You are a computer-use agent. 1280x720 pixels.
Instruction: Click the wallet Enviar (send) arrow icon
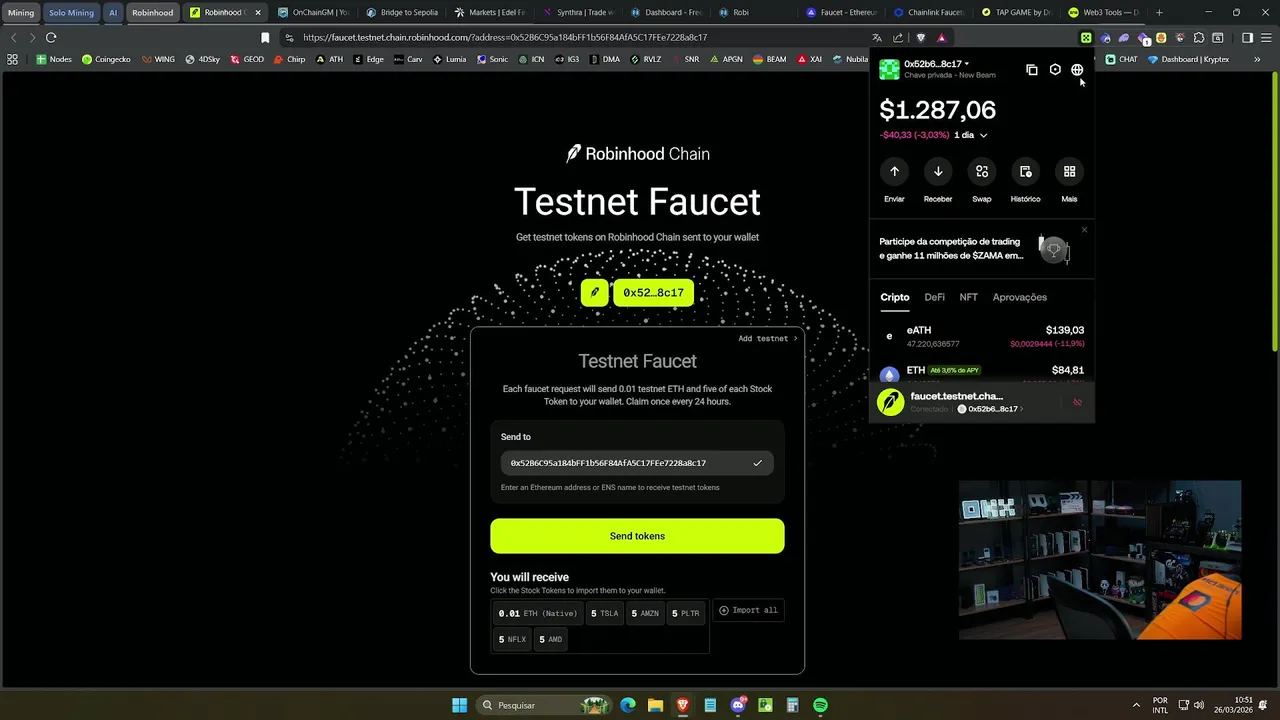point(894,171)
